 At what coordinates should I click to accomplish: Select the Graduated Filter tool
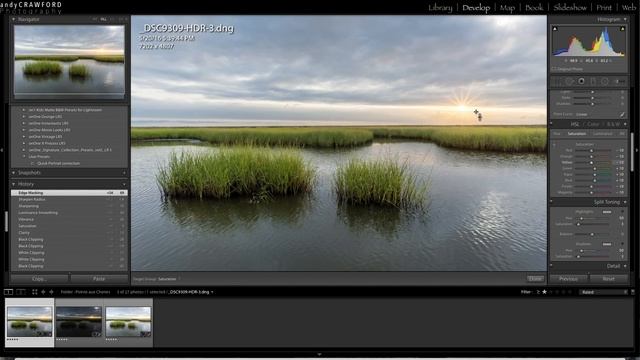pos(593,81)
